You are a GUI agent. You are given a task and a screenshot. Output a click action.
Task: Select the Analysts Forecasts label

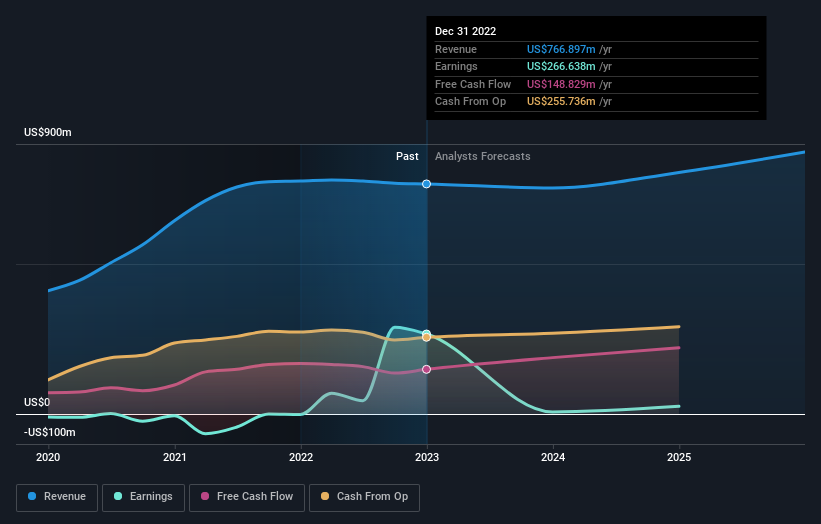coord(482,156)
